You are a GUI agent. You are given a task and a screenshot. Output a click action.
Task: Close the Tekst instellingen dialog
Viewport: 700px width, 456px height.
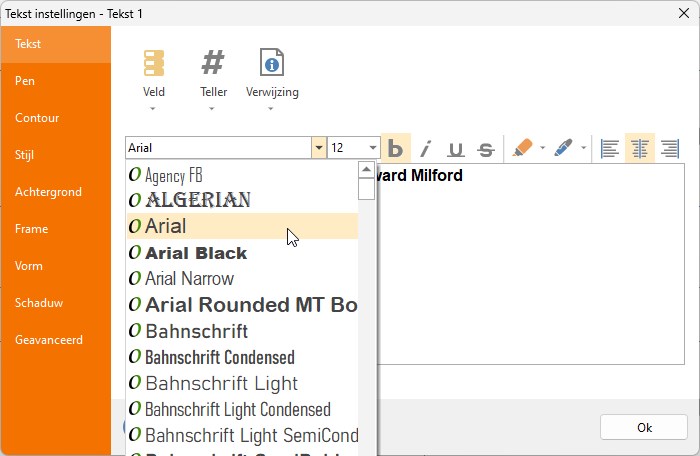tap(683, 13)
